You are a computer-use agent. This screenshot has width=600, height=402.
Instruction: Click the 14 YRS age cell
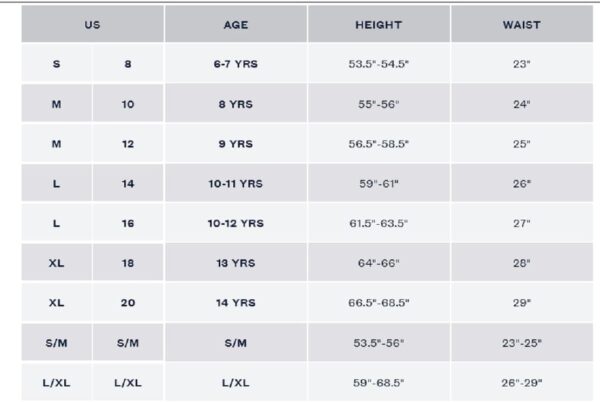click(235, 302)
